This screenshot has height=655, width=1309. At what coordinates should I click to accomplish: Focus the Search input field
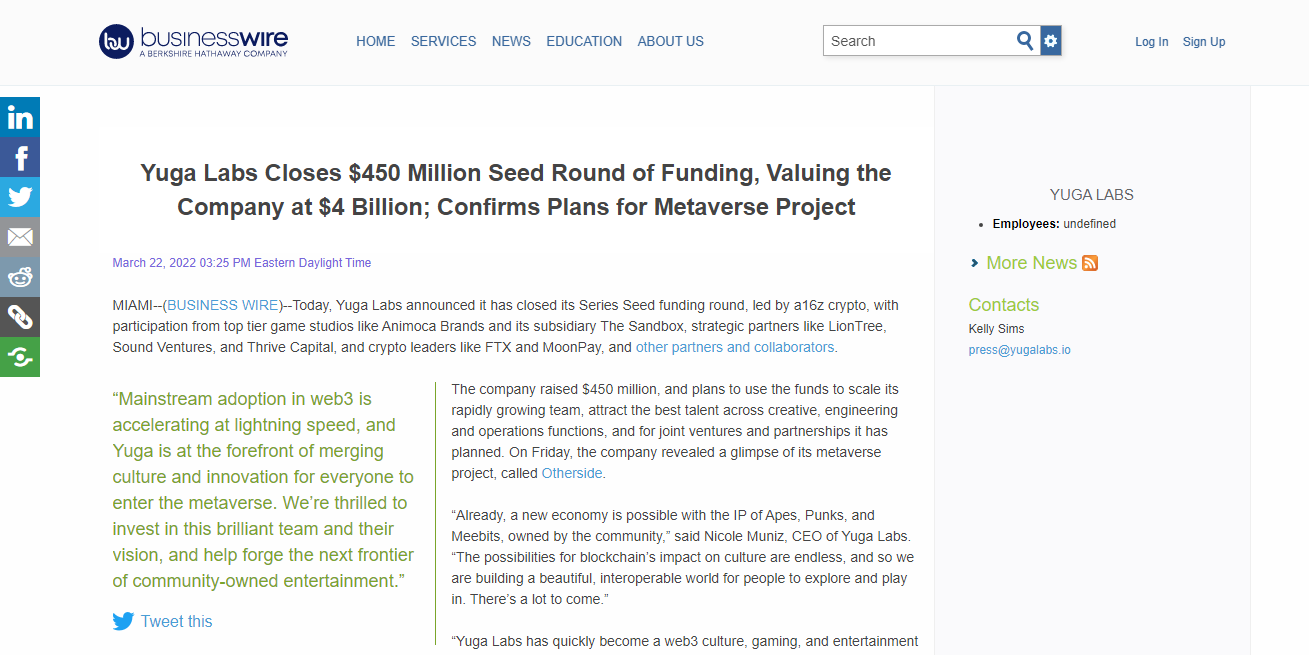coord(919,41)
